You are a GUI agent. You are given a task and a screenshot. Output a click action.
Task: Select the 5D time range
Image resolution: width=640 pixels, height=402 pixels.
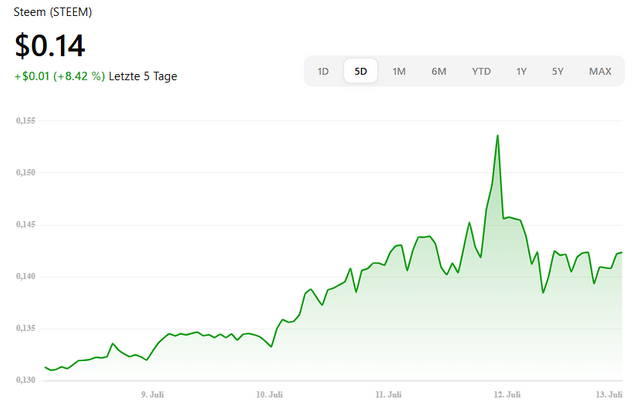(360, 71)
